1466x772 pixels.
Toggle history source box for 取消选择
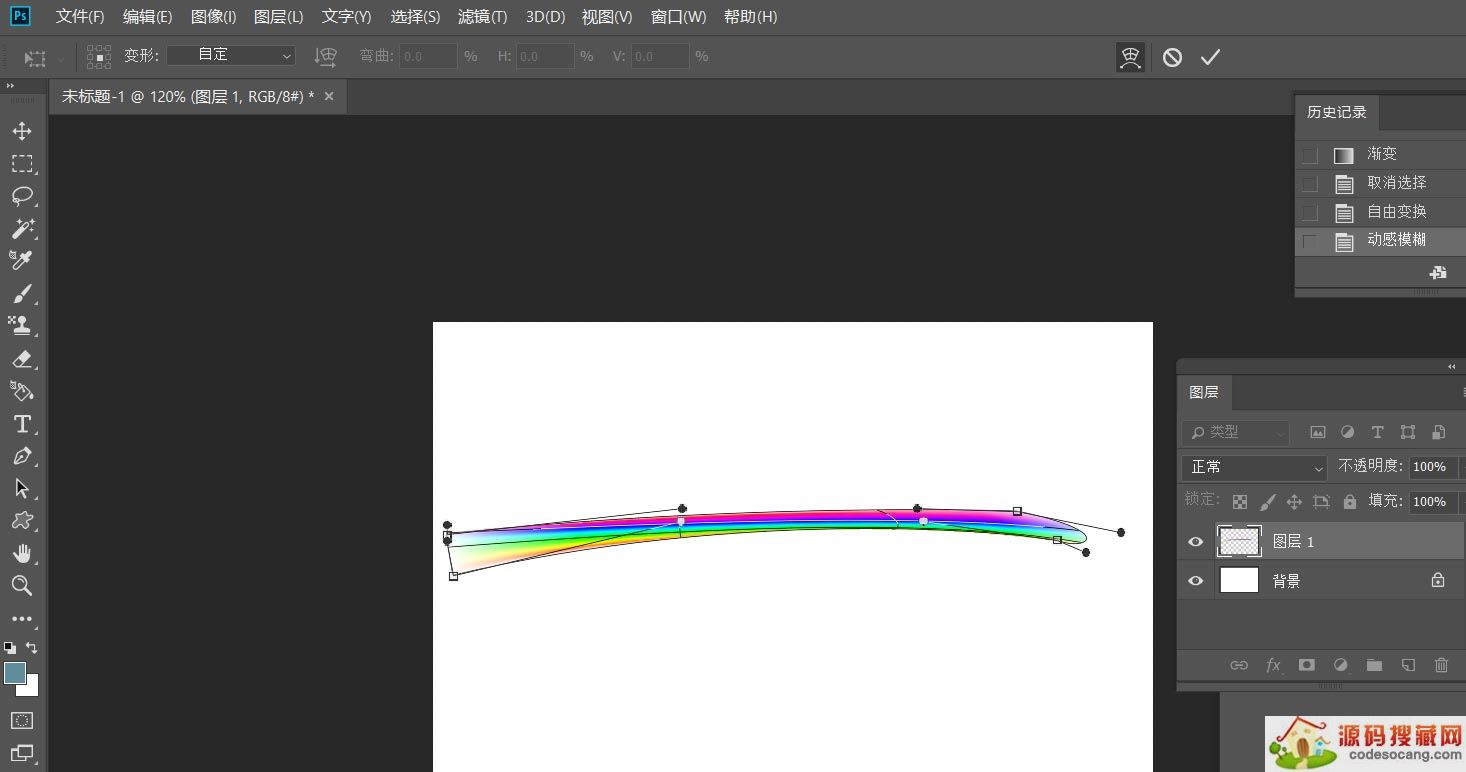1310,184
